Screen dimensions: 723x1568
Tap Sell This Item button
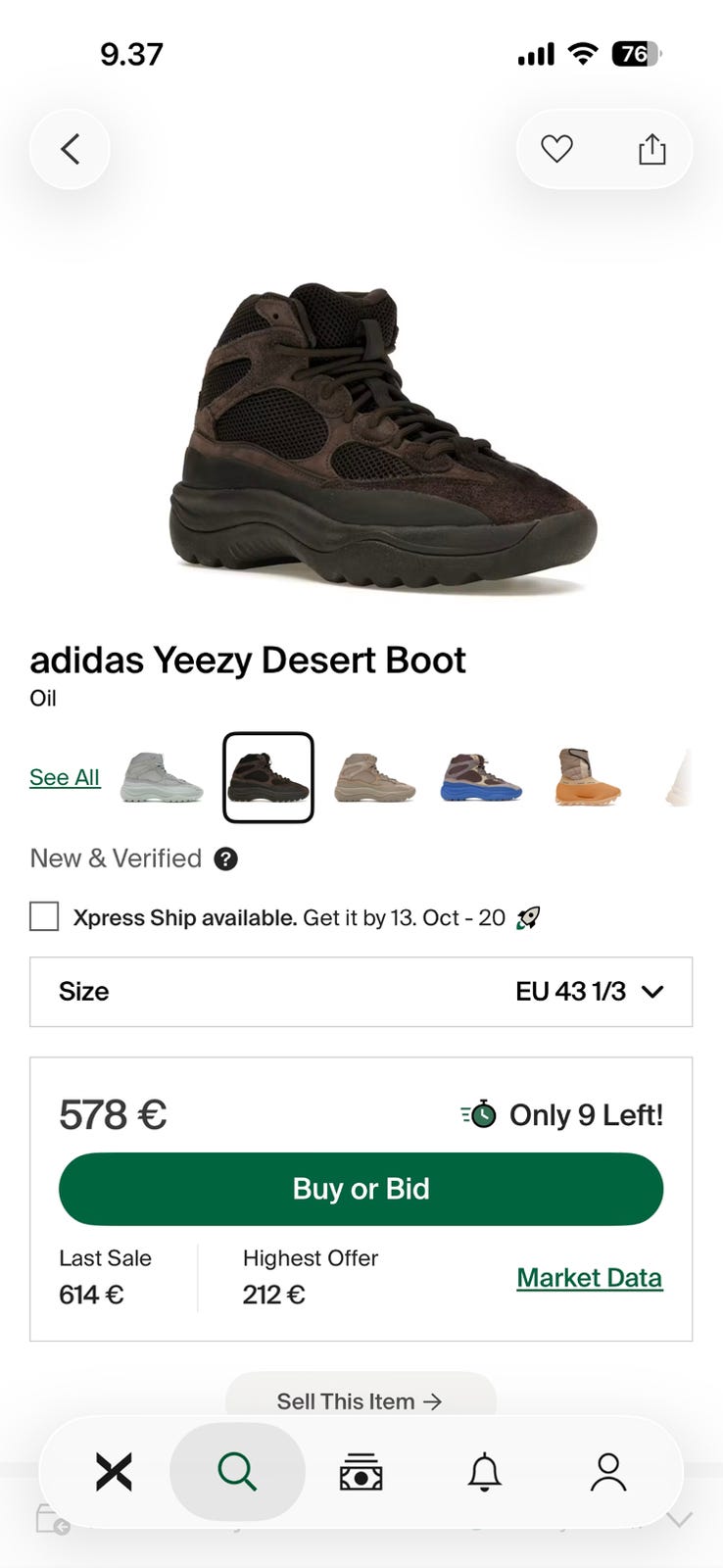(x=361, y=1401)
